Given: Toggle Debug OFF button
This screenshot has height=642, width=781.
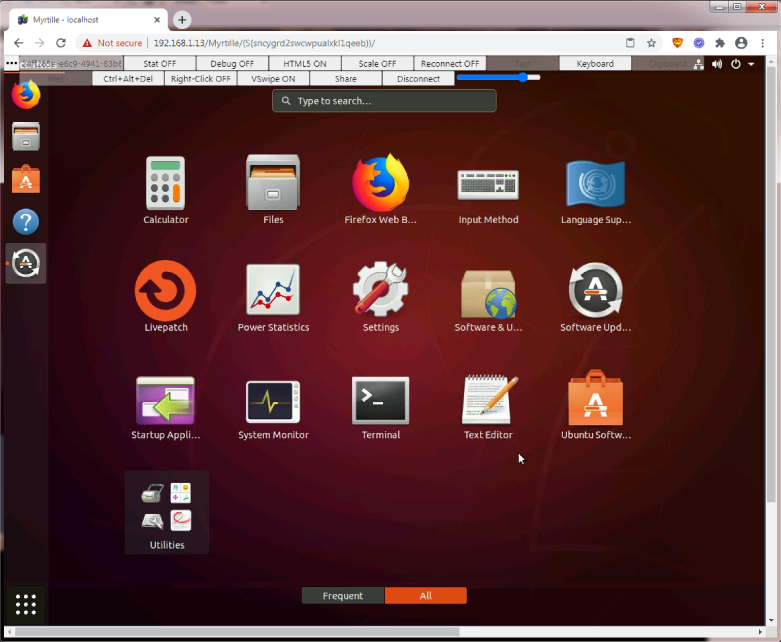Looking at the screenshot, I should click(x=232, y=63).
